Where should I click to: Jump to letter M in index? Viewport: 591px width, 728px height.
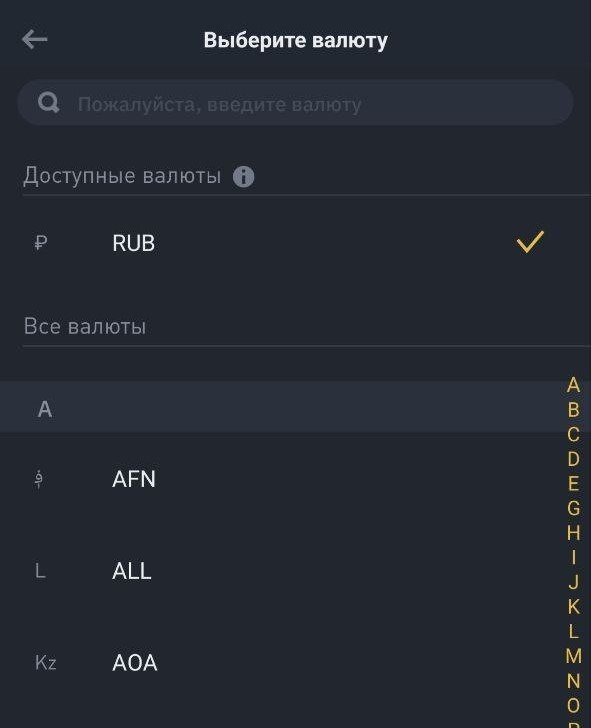click(573, 656)
